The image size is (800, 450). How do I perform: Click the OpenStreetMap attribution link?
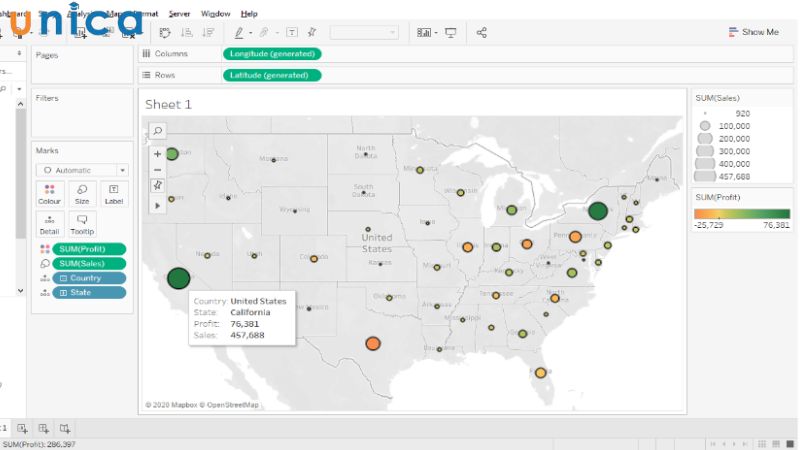tap(232, 405)
